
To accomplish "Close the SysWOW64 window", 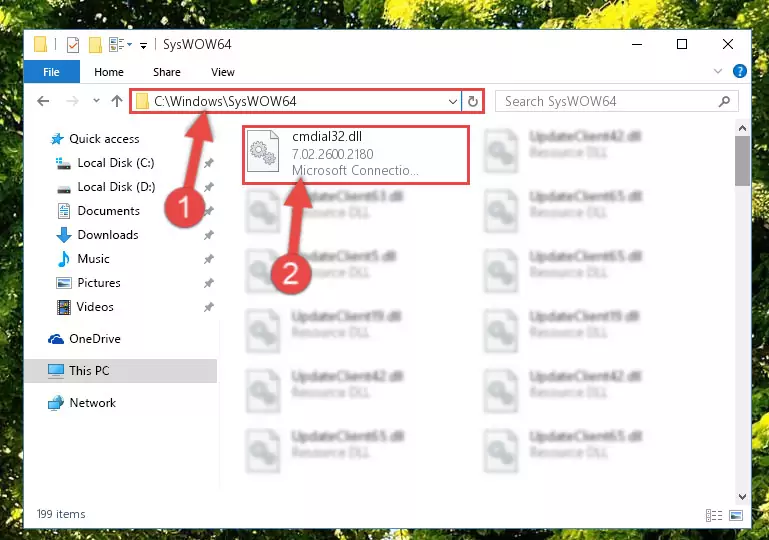I will [x=728, y=44].
